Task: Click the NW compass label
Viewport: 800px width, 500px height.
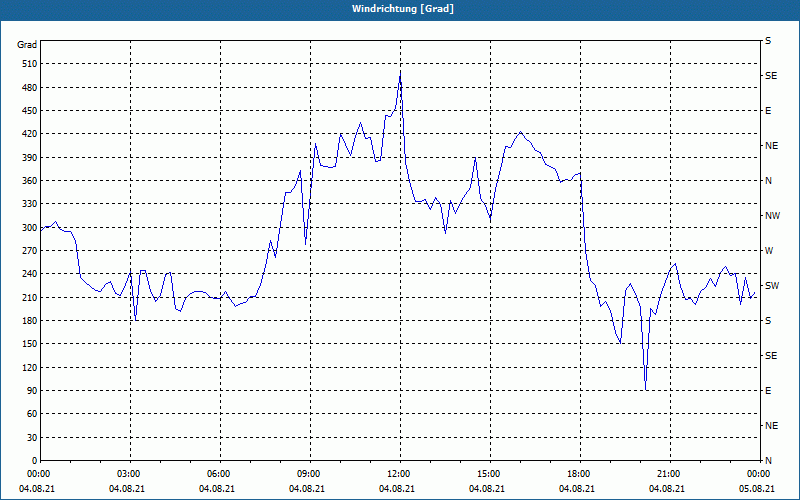Action: coord(772,216)
